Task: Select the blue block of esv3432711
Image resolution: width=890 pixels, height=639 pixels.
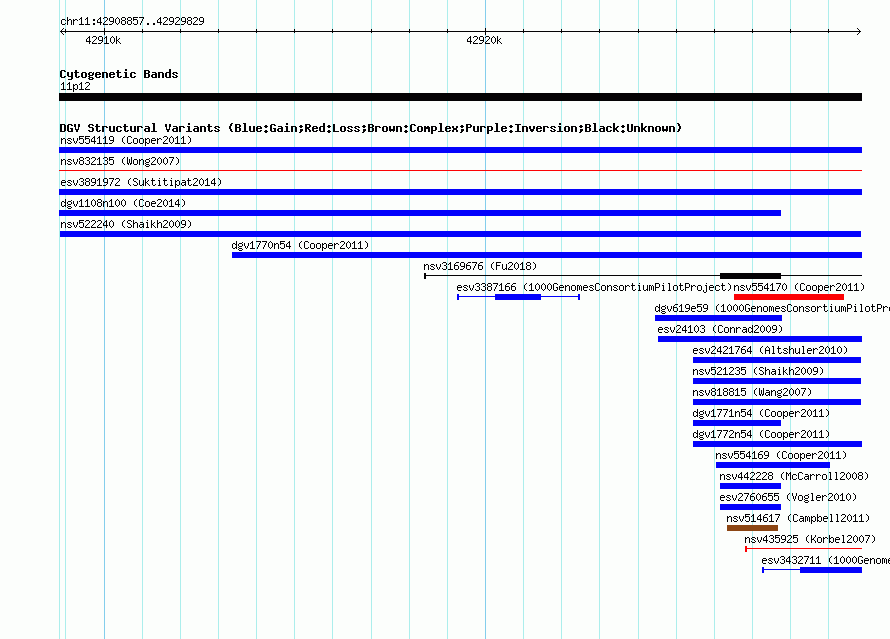Action: click(831, 570)
